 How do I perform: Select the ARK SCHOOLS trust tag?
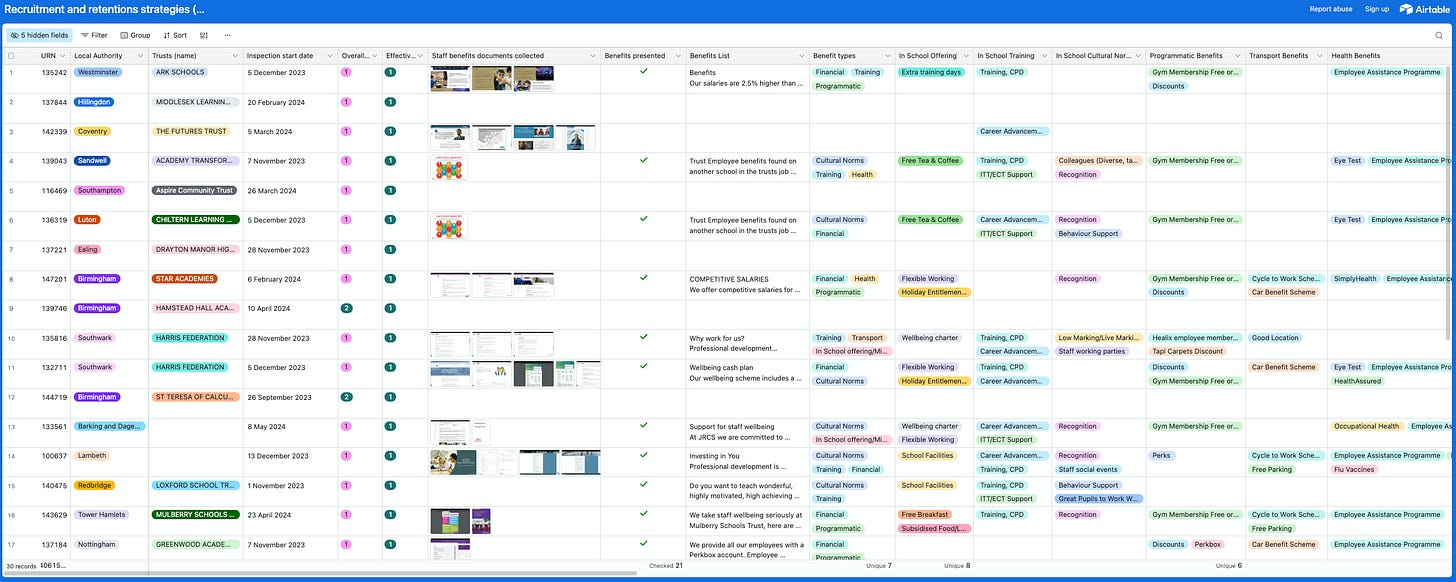coord(180,72)
